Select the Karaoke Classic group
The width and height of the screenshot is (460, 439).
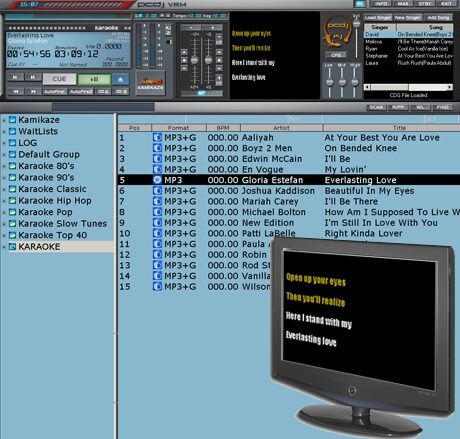coord(48,189)
